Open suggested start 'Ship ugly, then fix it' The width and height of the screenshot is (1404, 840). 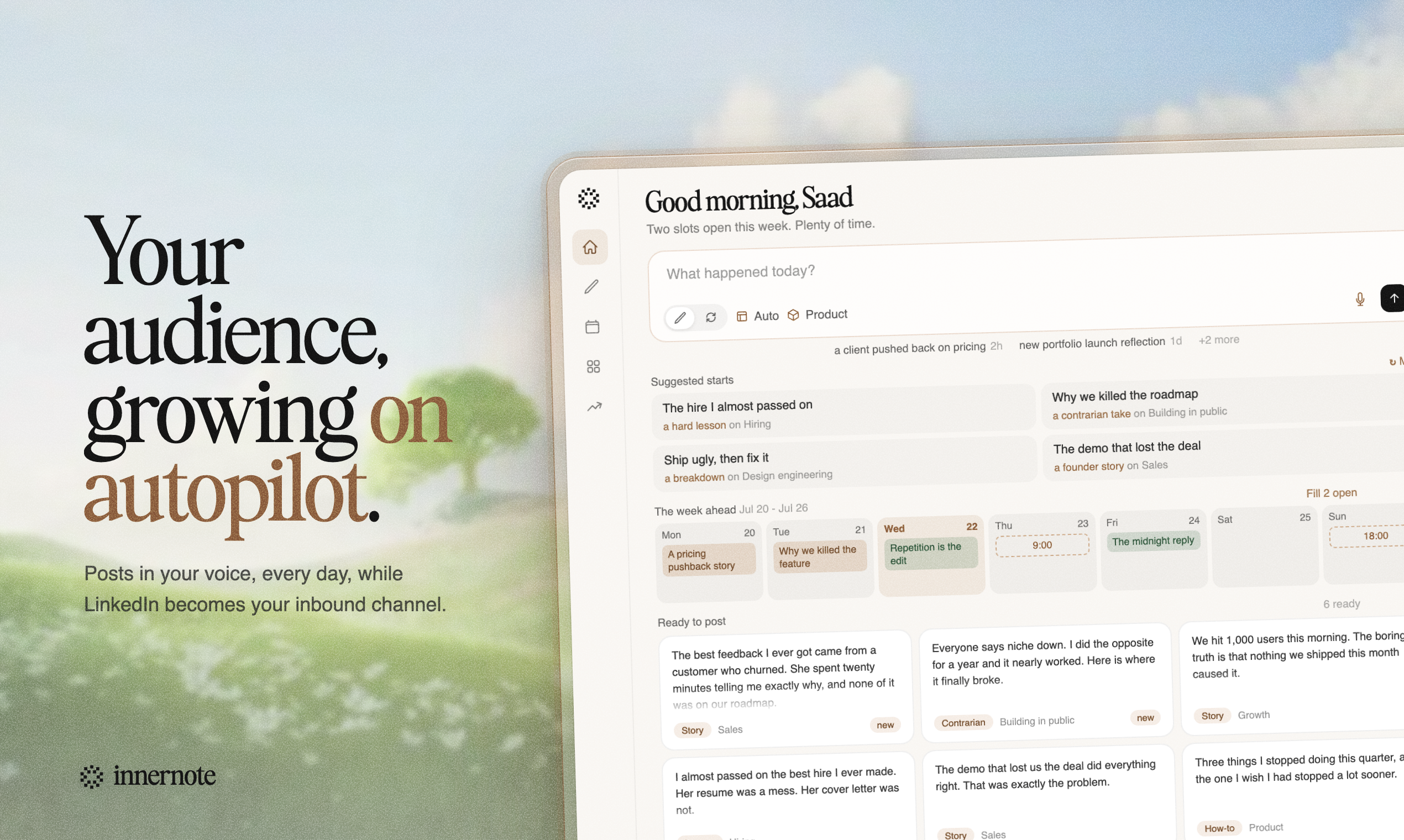click(x=845, y=464)
